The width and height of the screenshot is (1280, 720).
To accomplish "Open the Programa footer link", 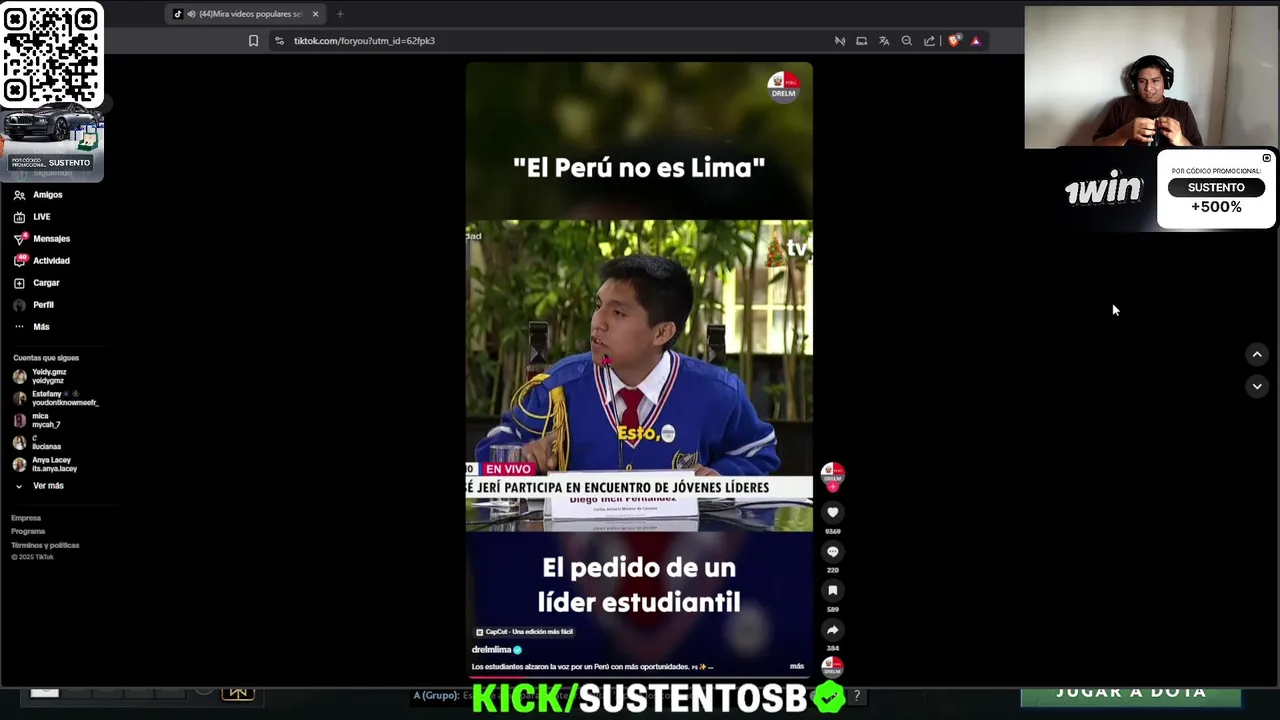I will [x=28, y=531].
